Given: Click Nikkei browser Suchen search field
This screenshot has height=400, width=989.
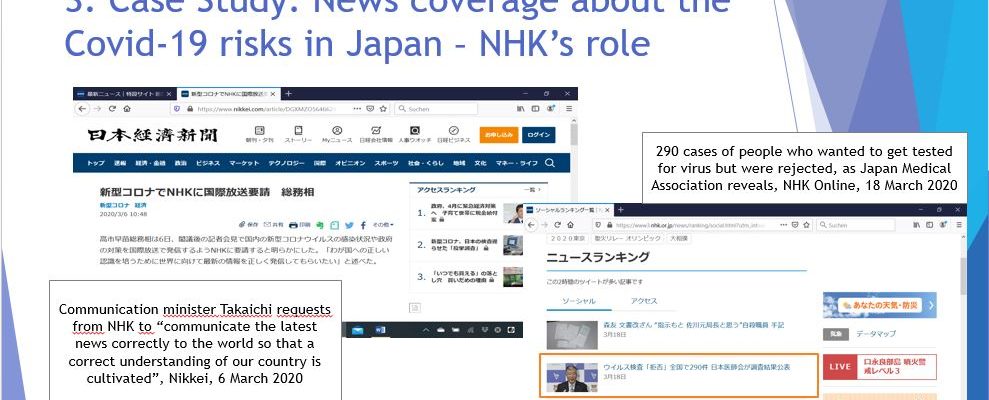Looking at the screenshot, I should tap(436, 109).
